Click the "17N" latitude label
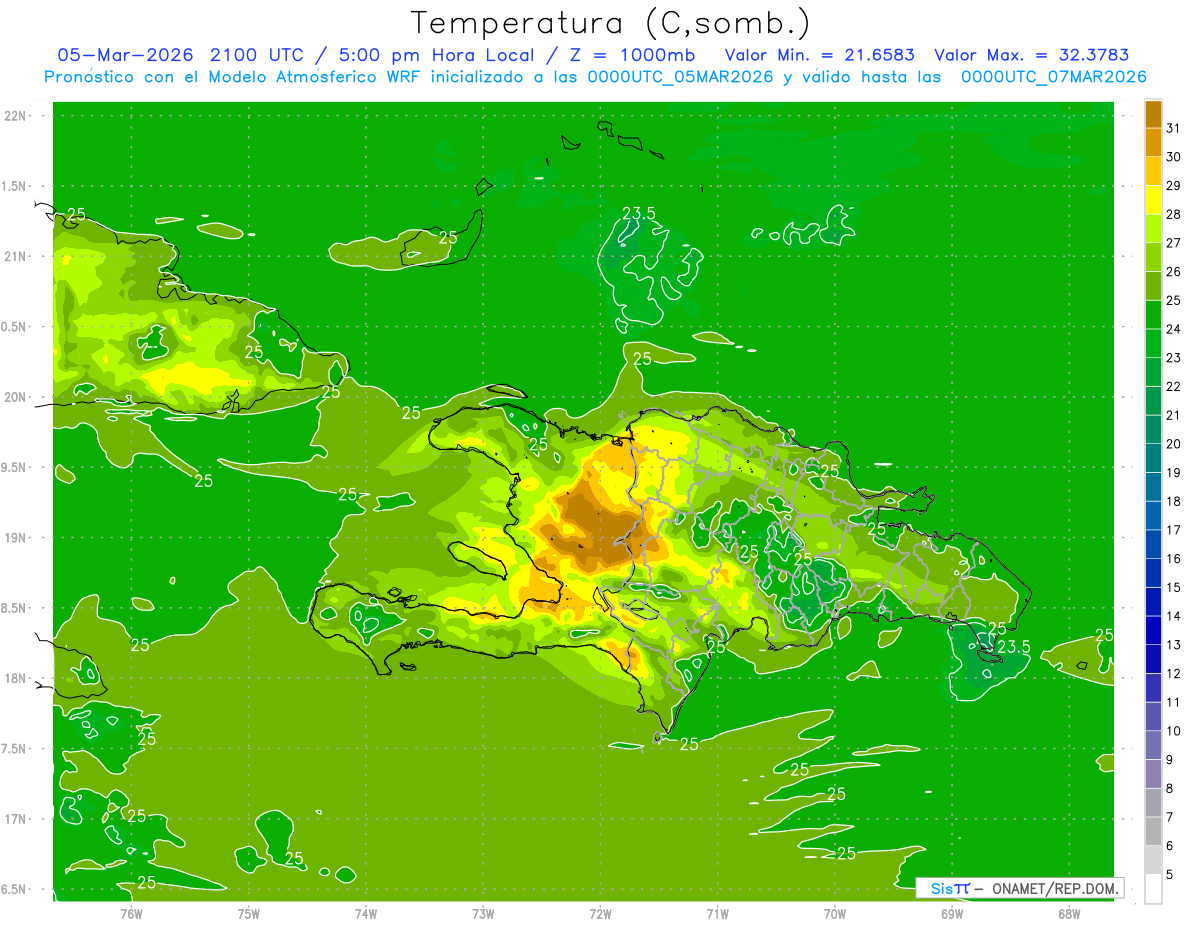Screen dimensions: 1200x927 17,820
